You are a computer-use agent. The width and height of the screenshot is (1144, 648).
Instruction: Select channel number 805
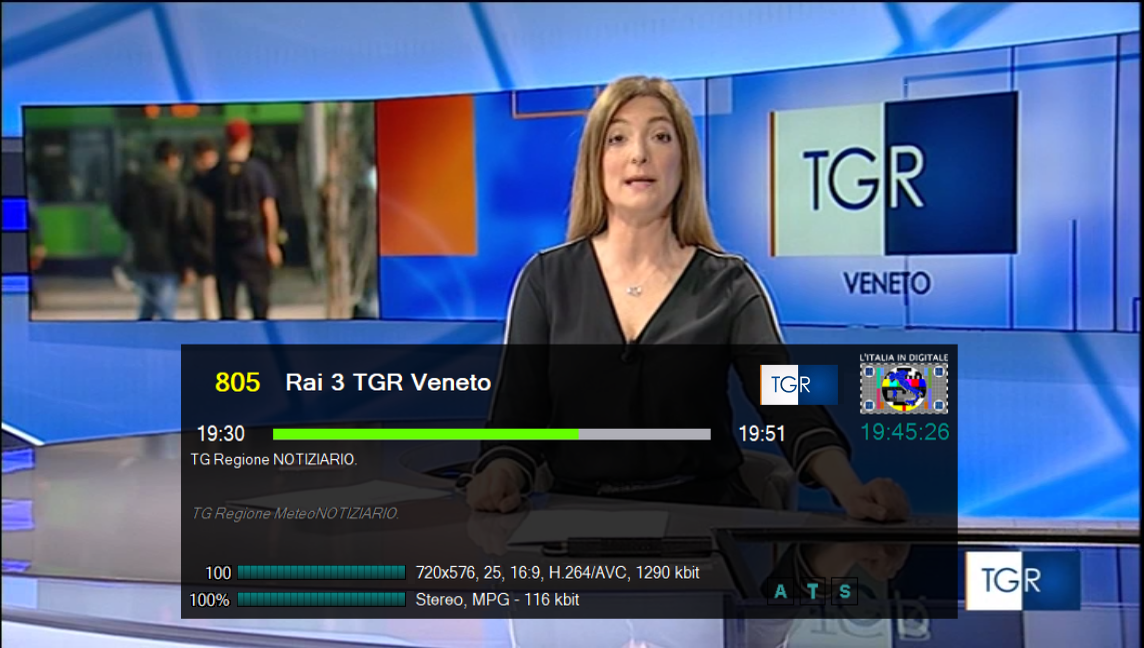point(237,382)
